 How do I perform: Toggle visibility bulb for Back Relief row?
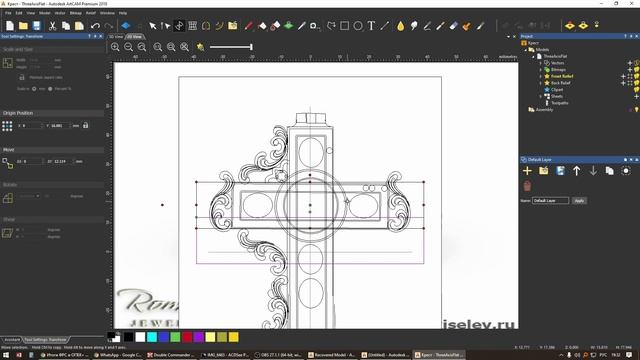636,83
